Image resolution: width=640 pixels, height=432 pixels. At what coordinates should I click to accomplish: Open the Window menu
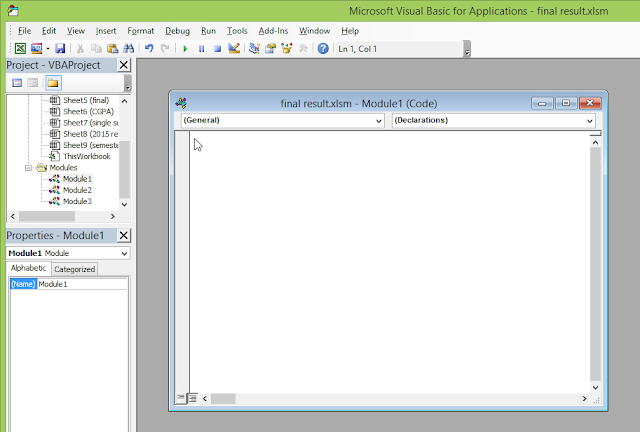pyautogui.click(x=314, y=31)
